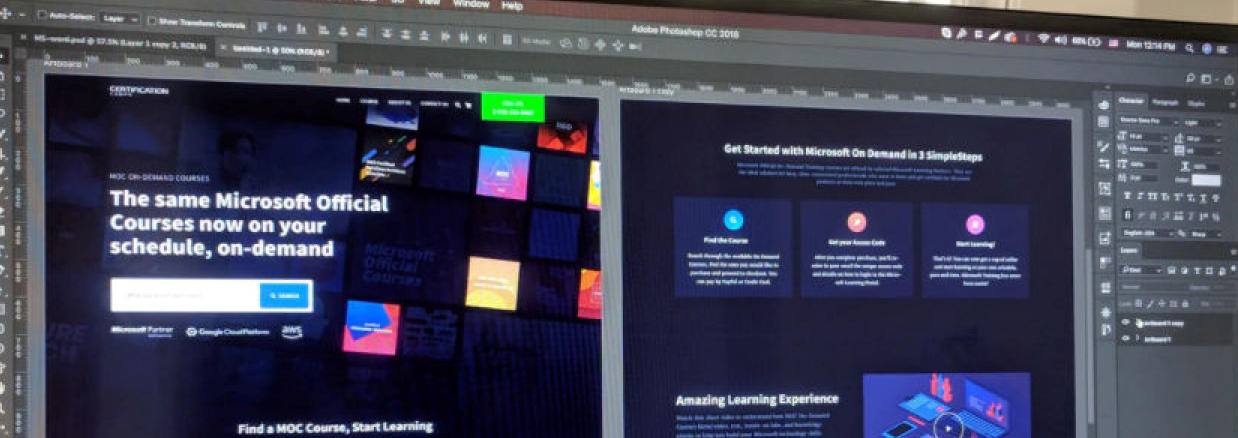Viewport: 1238px width, 438px height.
Task: Apply Faux Bold in Character panel
Action: click(x=1128, y=195)
